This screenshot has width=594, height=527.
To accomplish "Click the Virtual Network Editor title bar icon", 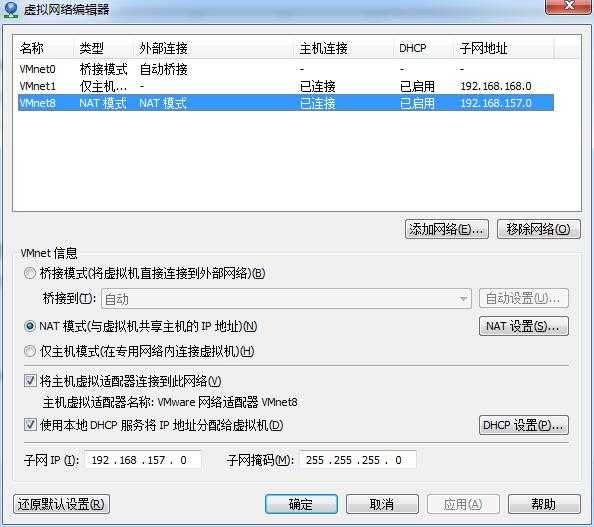I will (x=11, y=9).
